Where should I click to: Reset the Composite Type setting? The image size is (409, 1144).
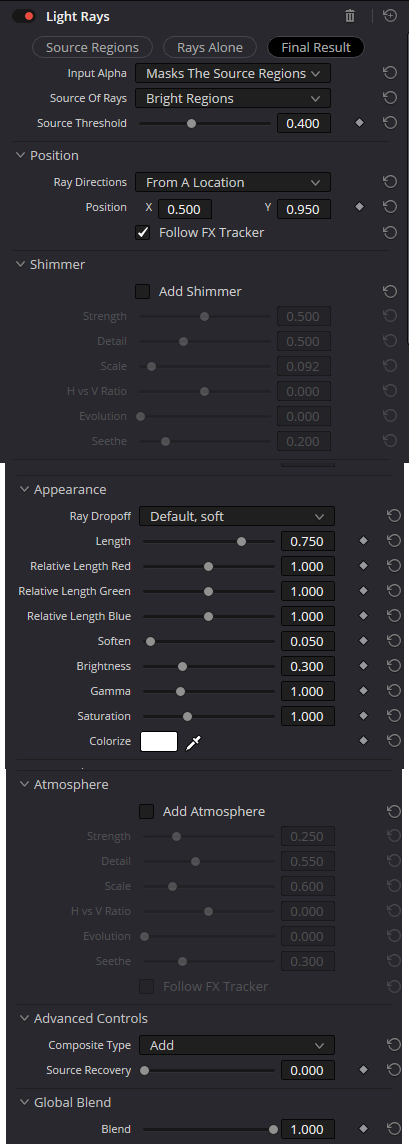pyautogui.click(x=394, y=1045)
